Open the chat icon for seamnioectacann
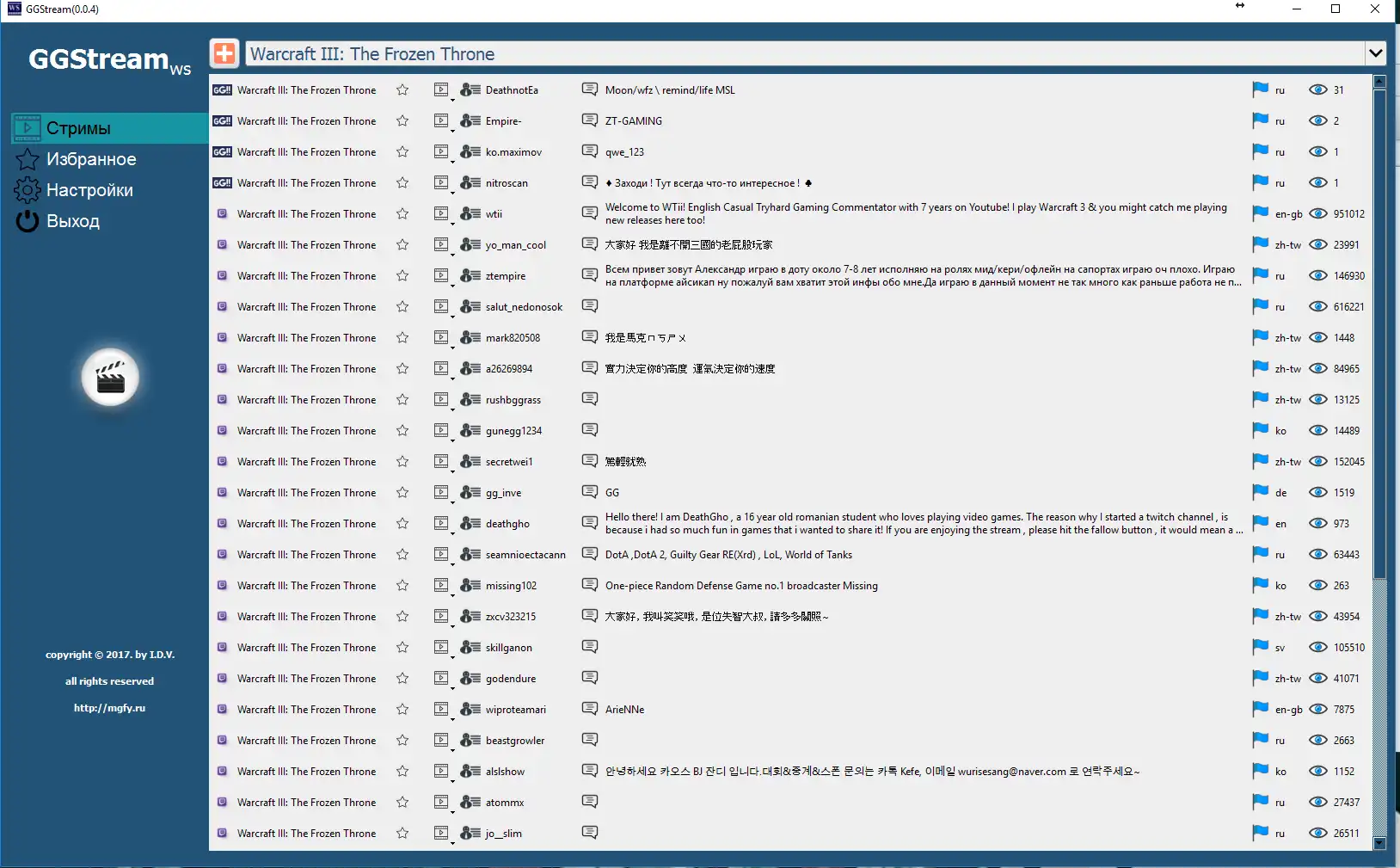Image resolution: width=1400 pixels, height=868 pixels. (590, 554)
